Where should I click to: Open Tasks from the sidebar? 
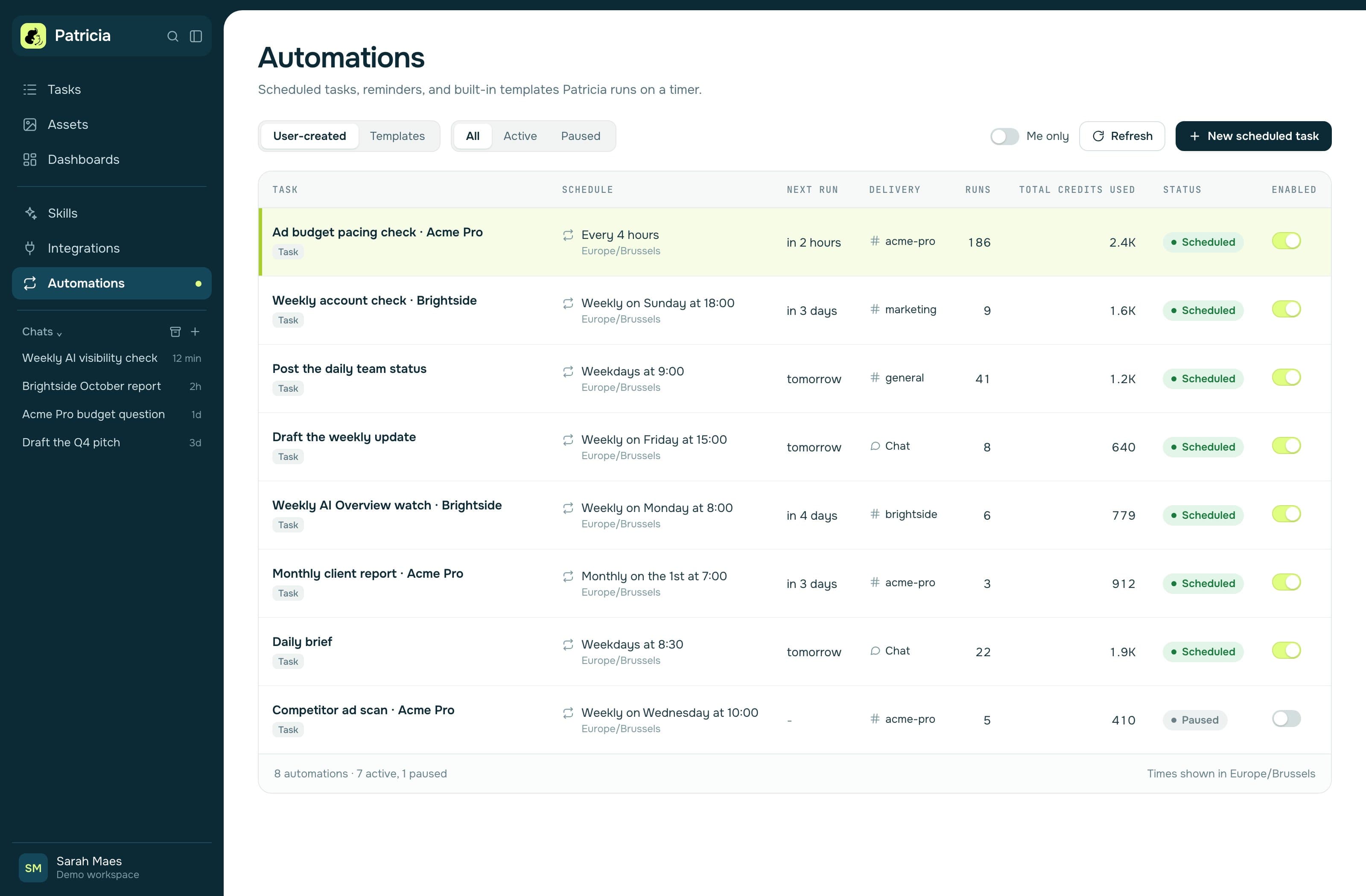(x=112, y=90)
